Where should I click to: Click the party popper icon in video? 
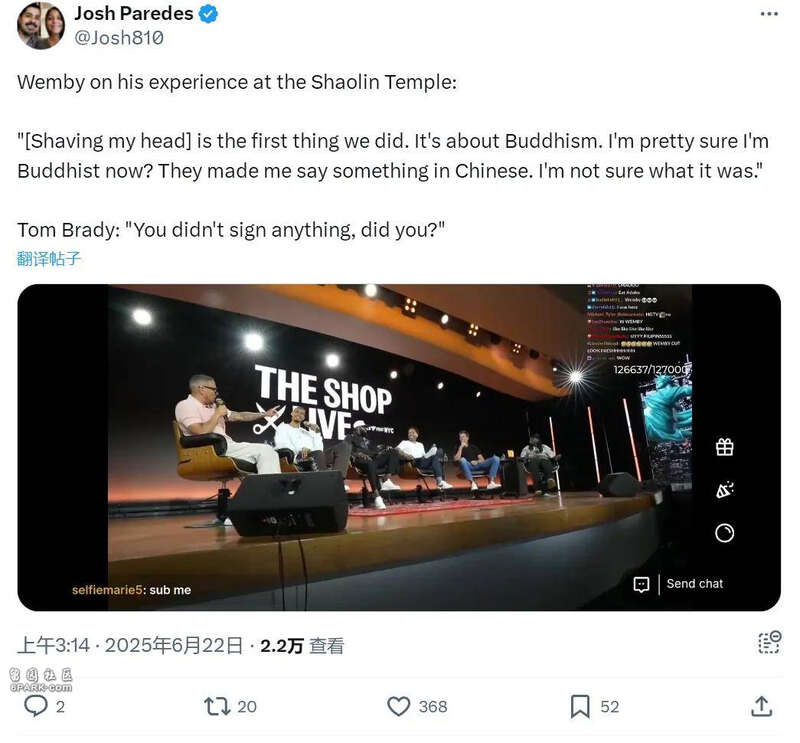click(724, 490)
